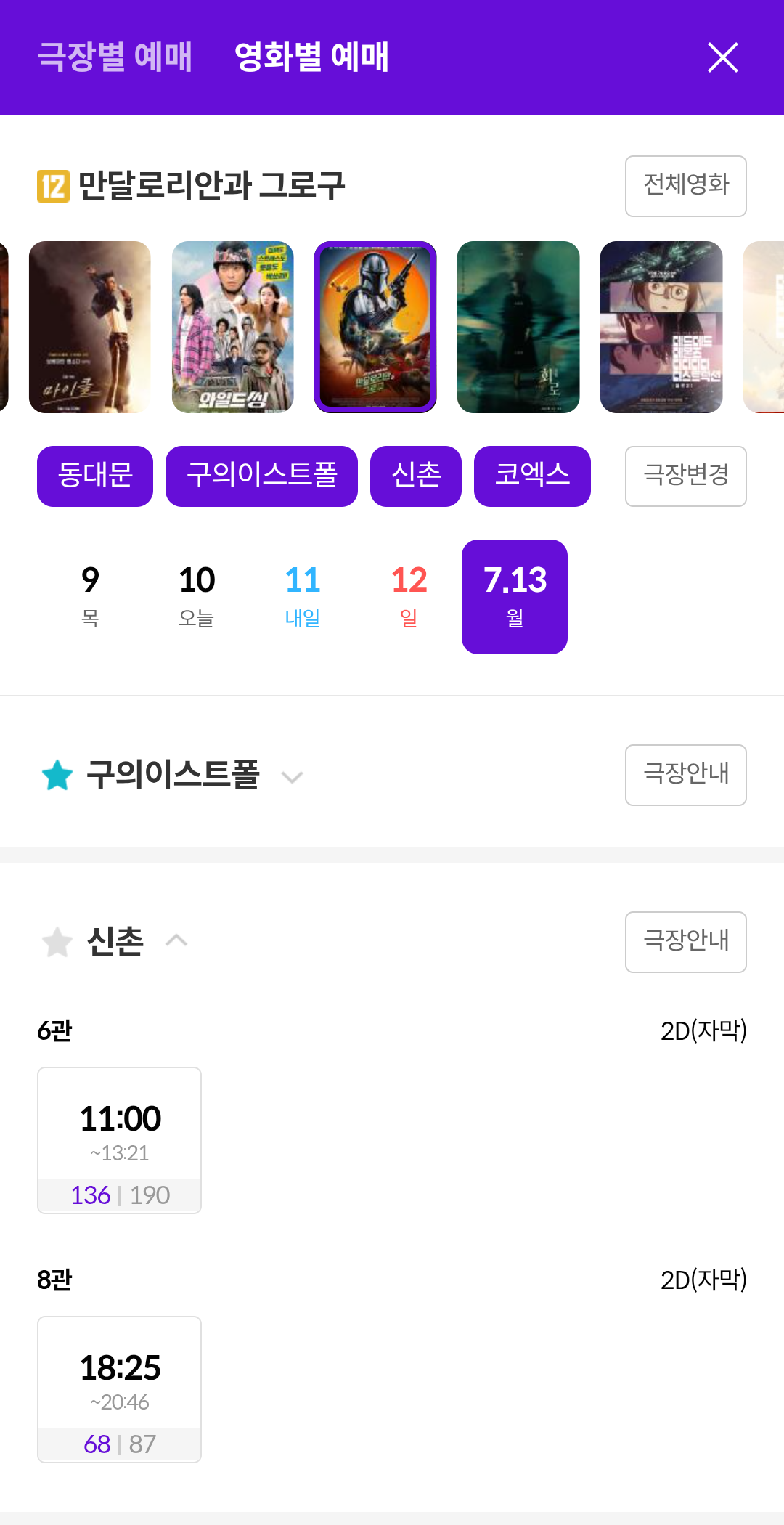The image size is (784, 1525).
Task: Open the 전체영화 list
Action: coord(686,186)
